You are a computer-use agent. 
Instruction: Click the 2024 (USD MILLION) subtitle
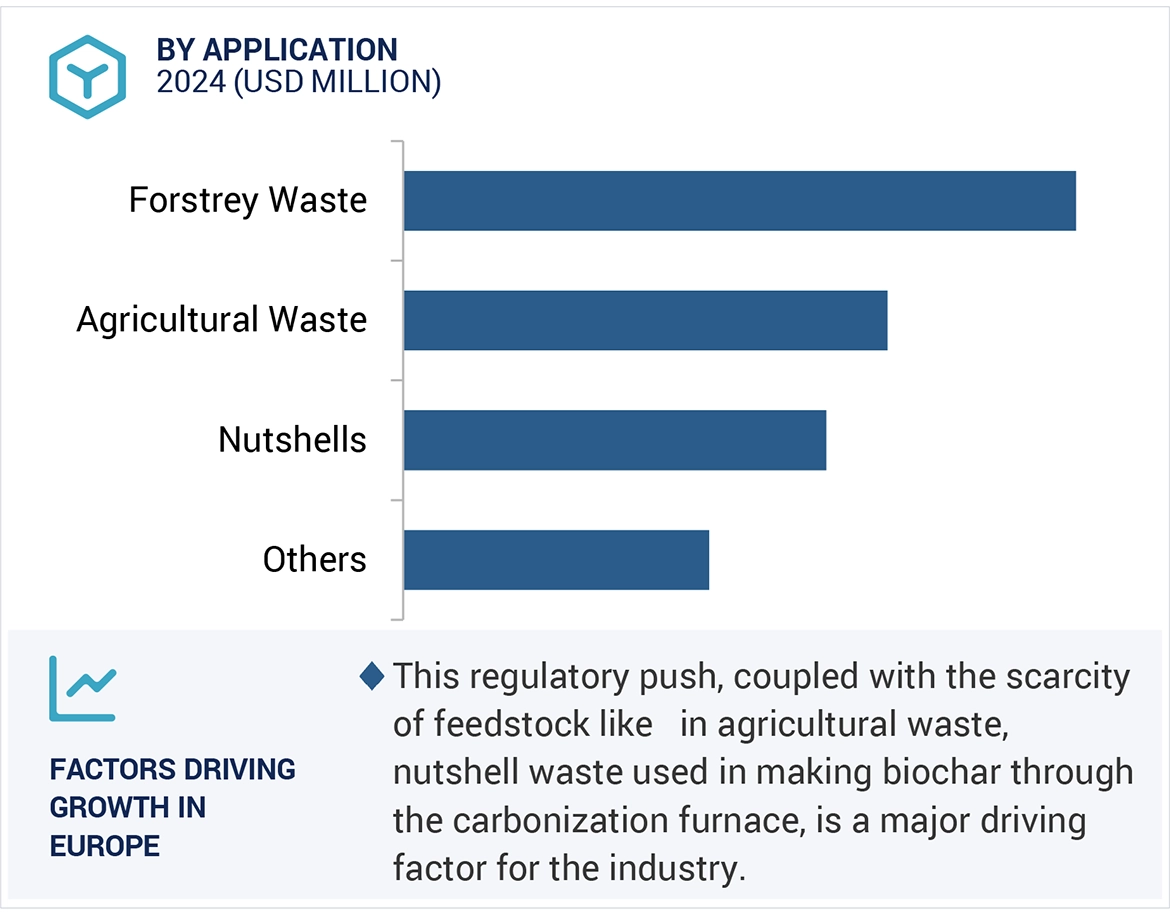click(x=298, y=82)
